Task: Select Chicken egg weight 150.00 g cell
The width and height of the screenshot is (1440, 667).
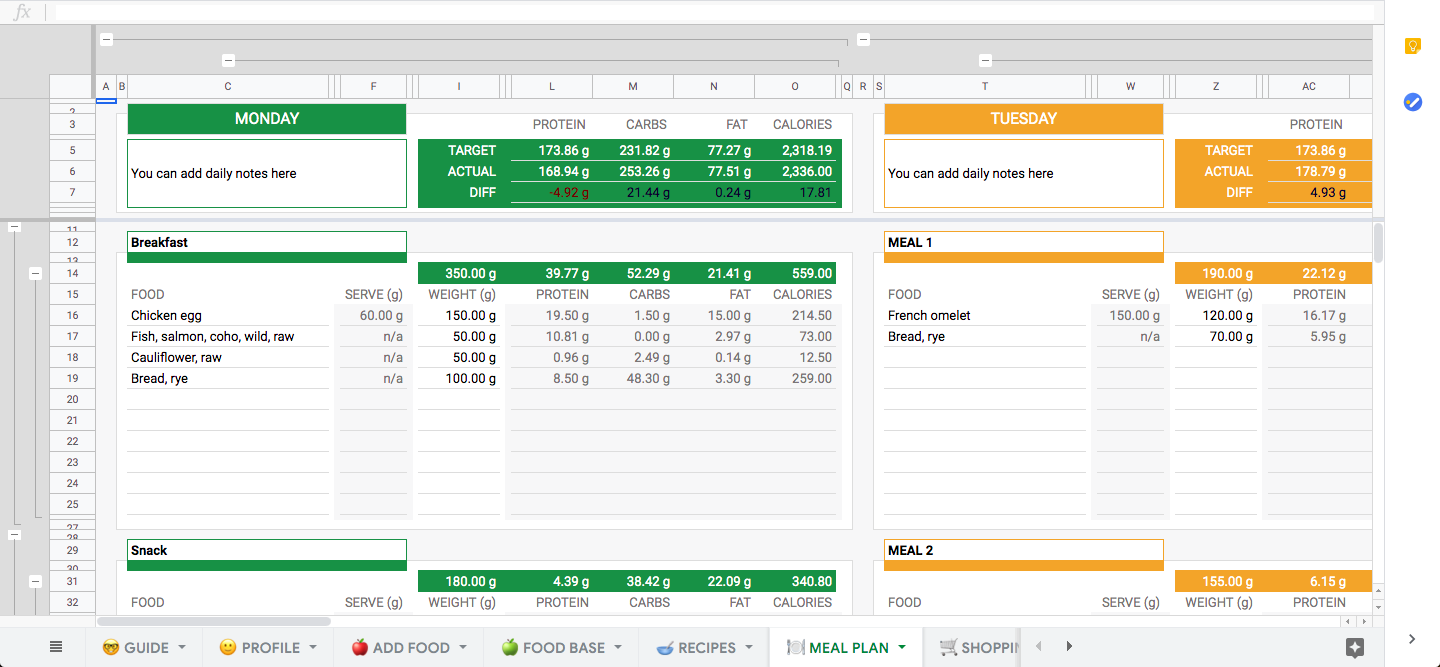Action: tap(459, 315)
